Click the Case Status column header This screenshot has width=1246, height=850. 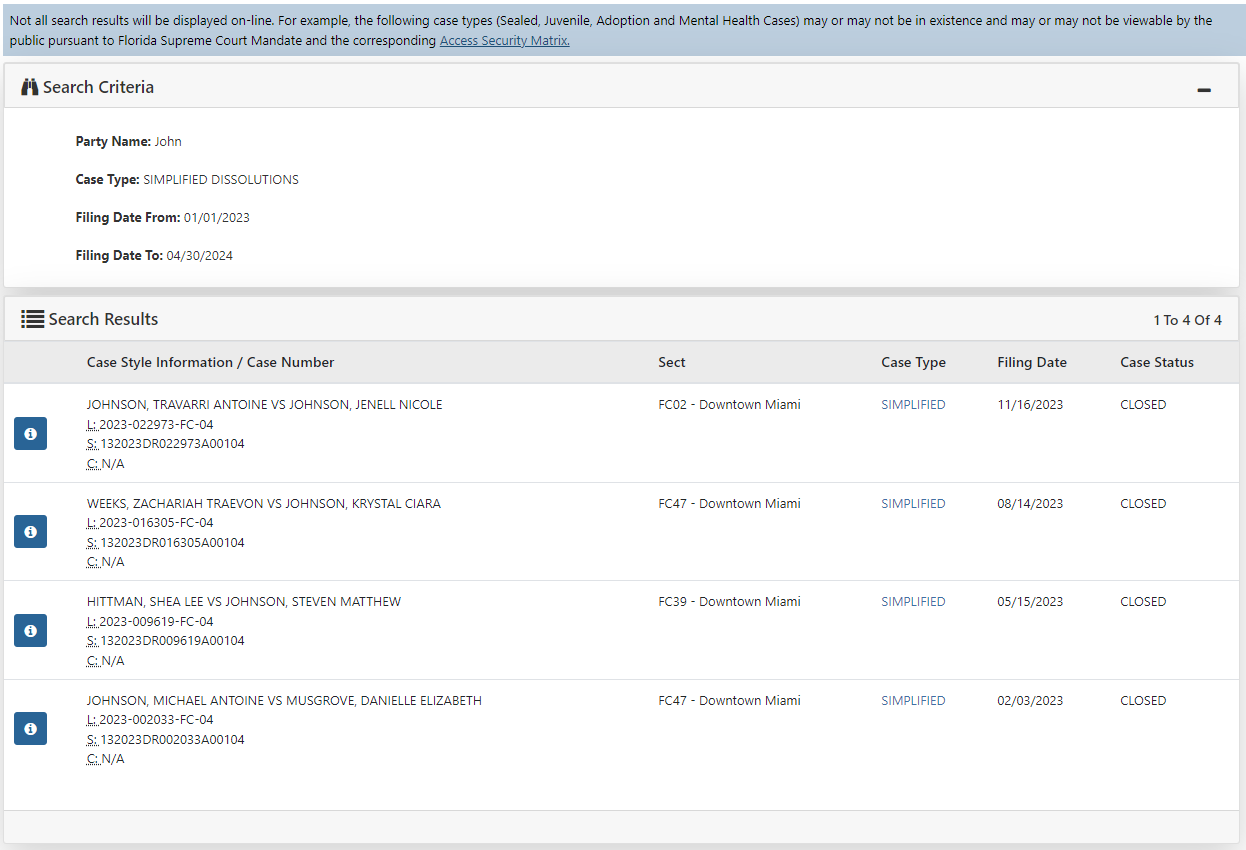pos(1157,362)
